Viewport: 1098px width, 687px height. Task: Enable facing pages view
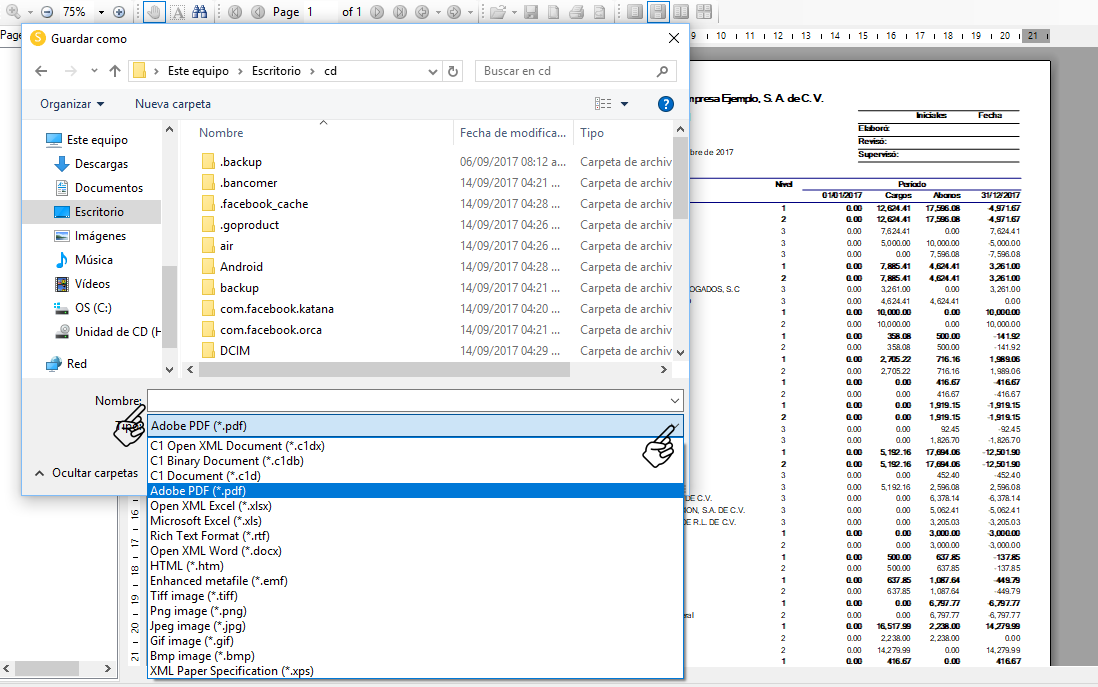pos(681,12)
